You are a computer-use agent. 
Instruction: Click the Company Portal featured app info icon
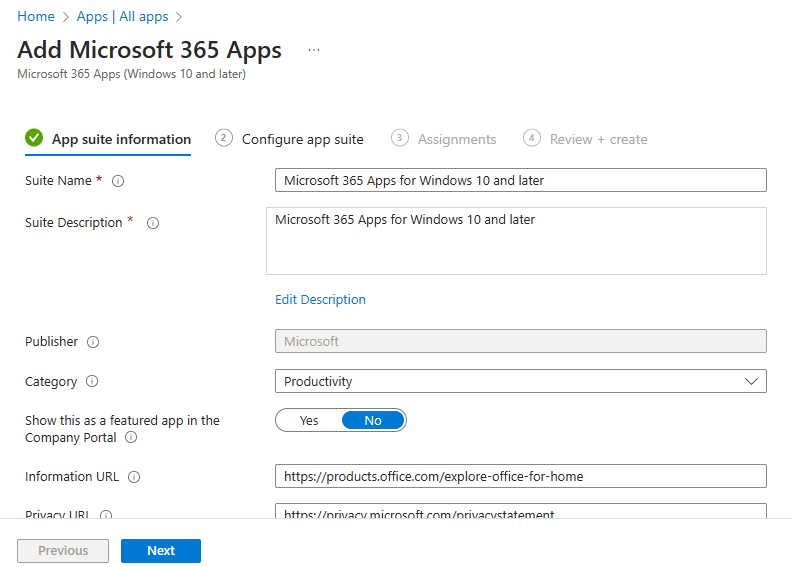[131, 438]
